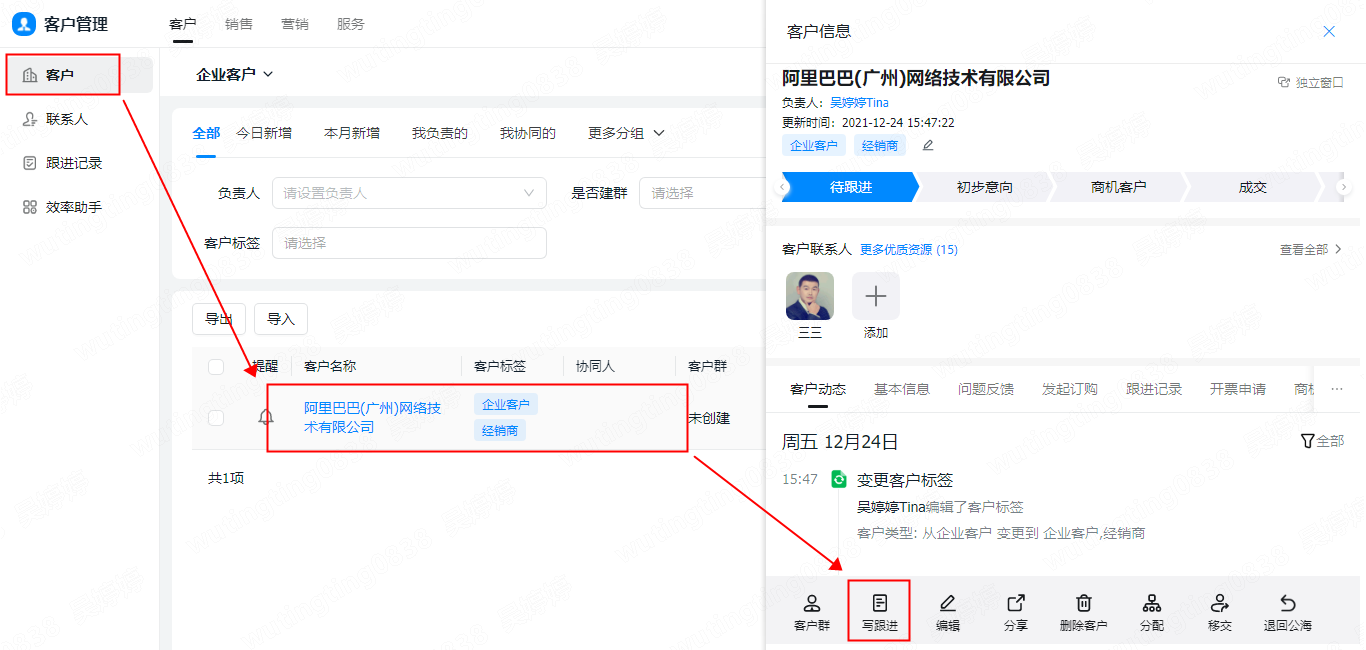Click the 导入 button

(281, 319)
